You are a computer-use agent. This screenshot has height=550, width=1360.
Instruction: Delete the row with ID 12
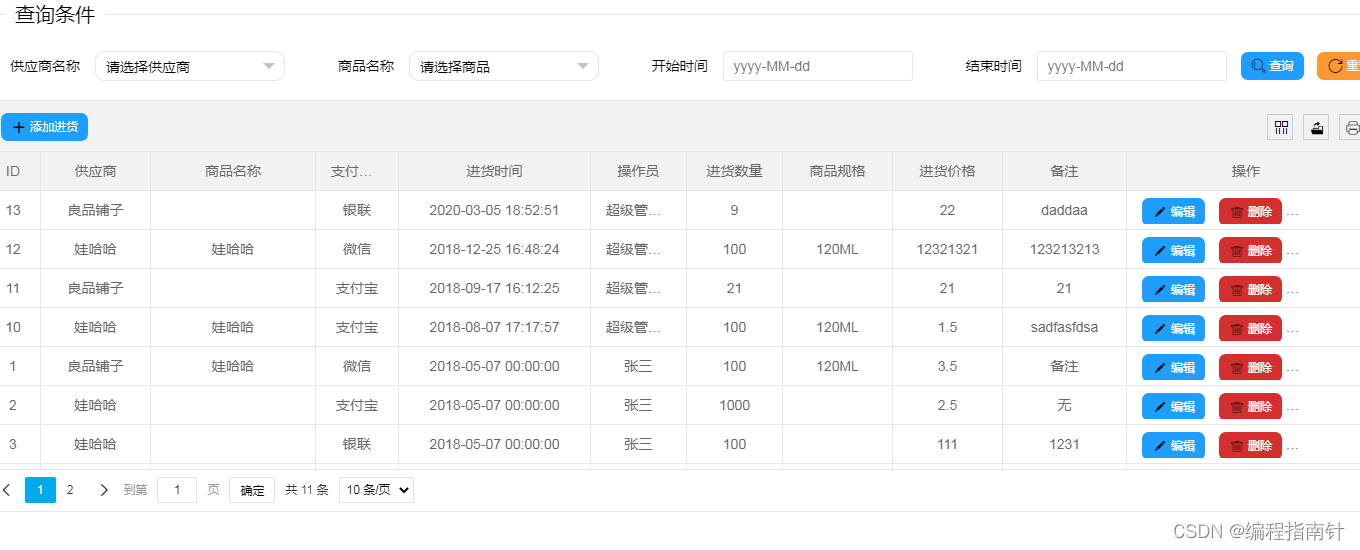coord(1250,250)
